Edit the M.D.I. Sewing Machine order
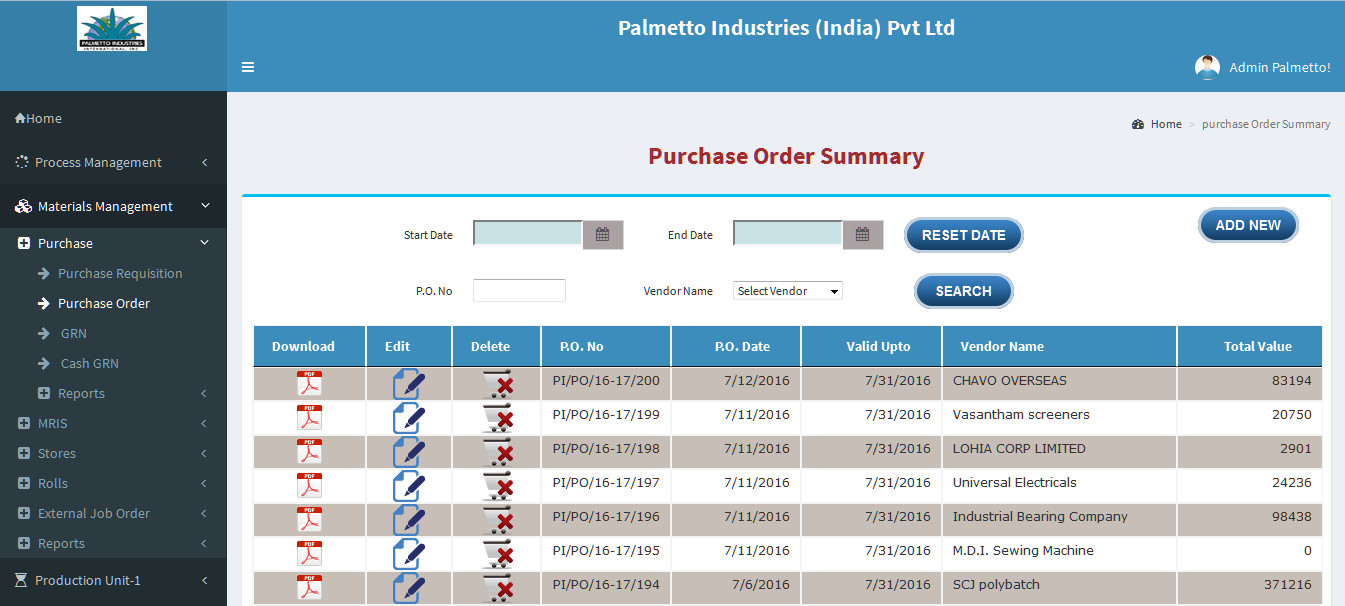 [409, 555]
